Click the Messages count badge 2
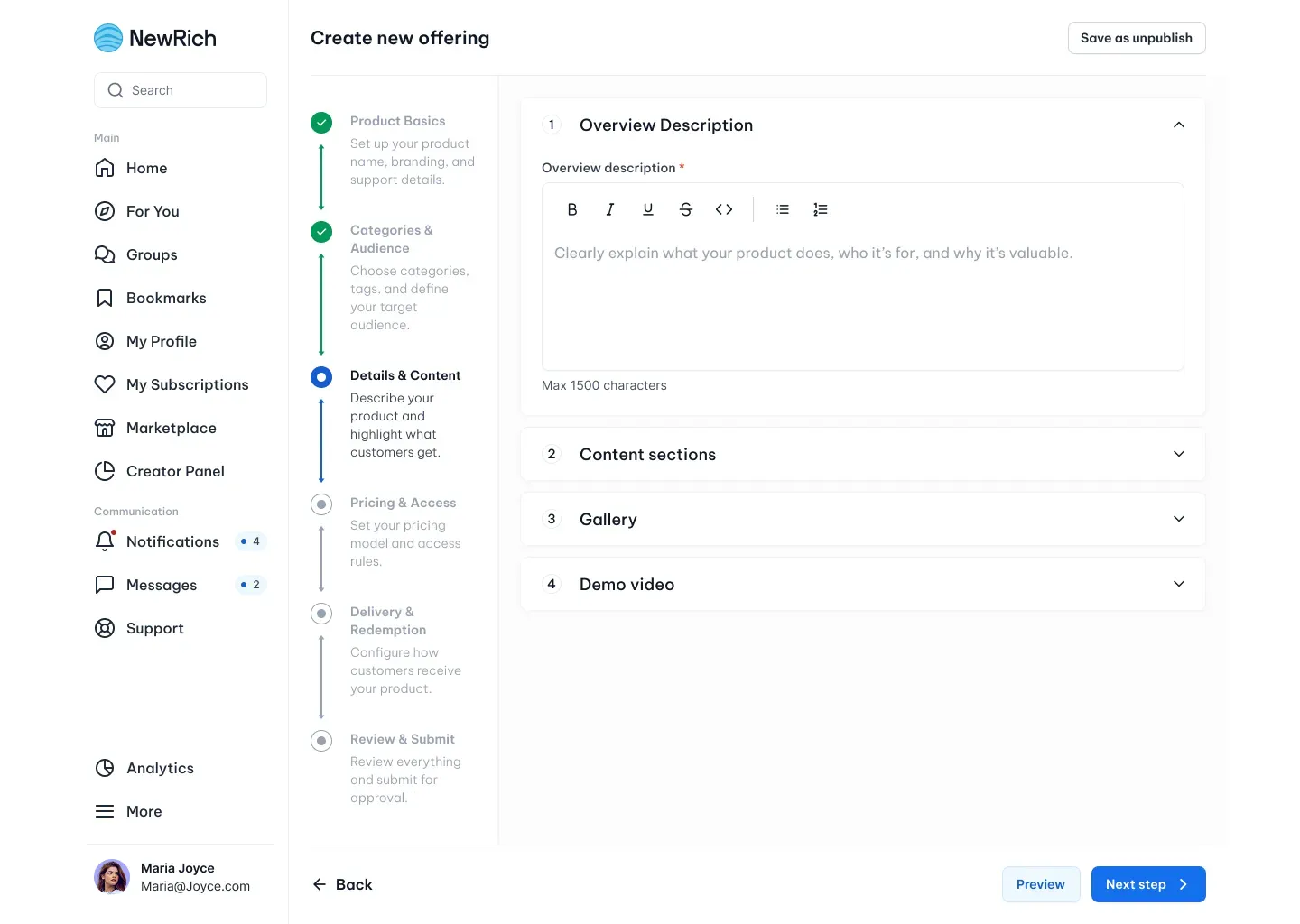This screenshot has height=924, width=1300. [250, 585]
